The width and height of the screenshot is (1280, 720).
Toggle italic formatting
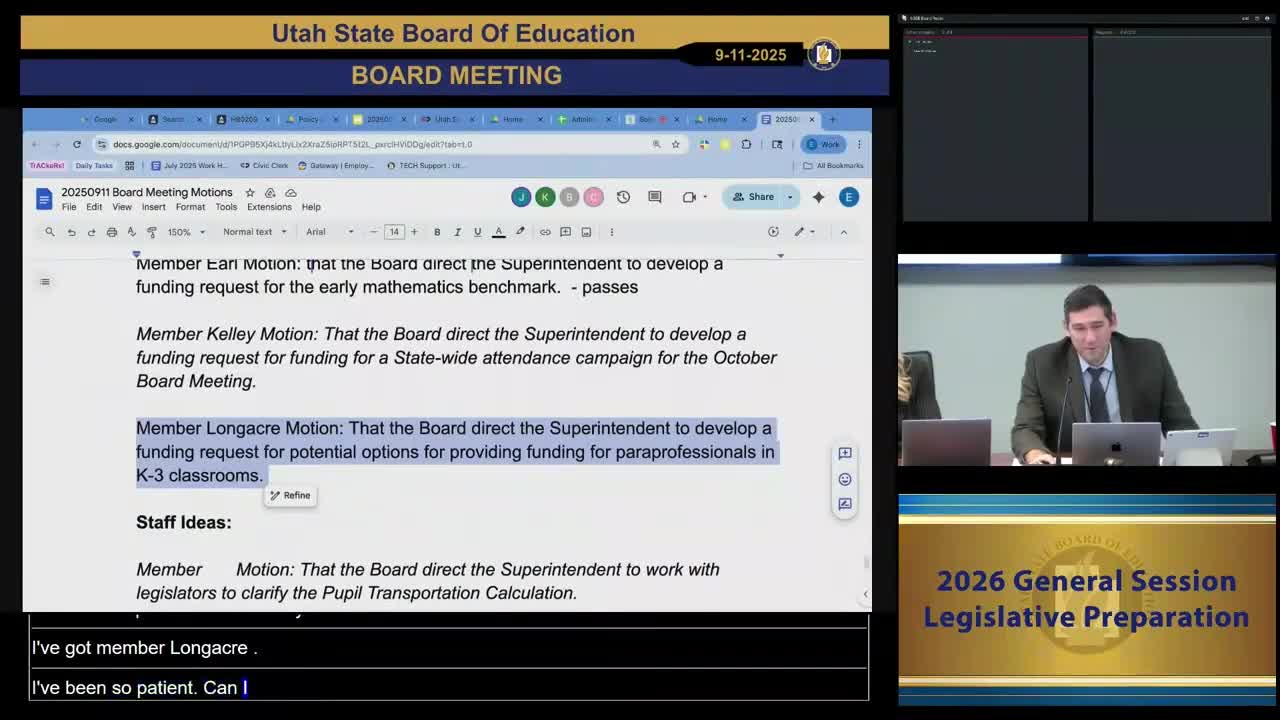[x=457, y=231]
